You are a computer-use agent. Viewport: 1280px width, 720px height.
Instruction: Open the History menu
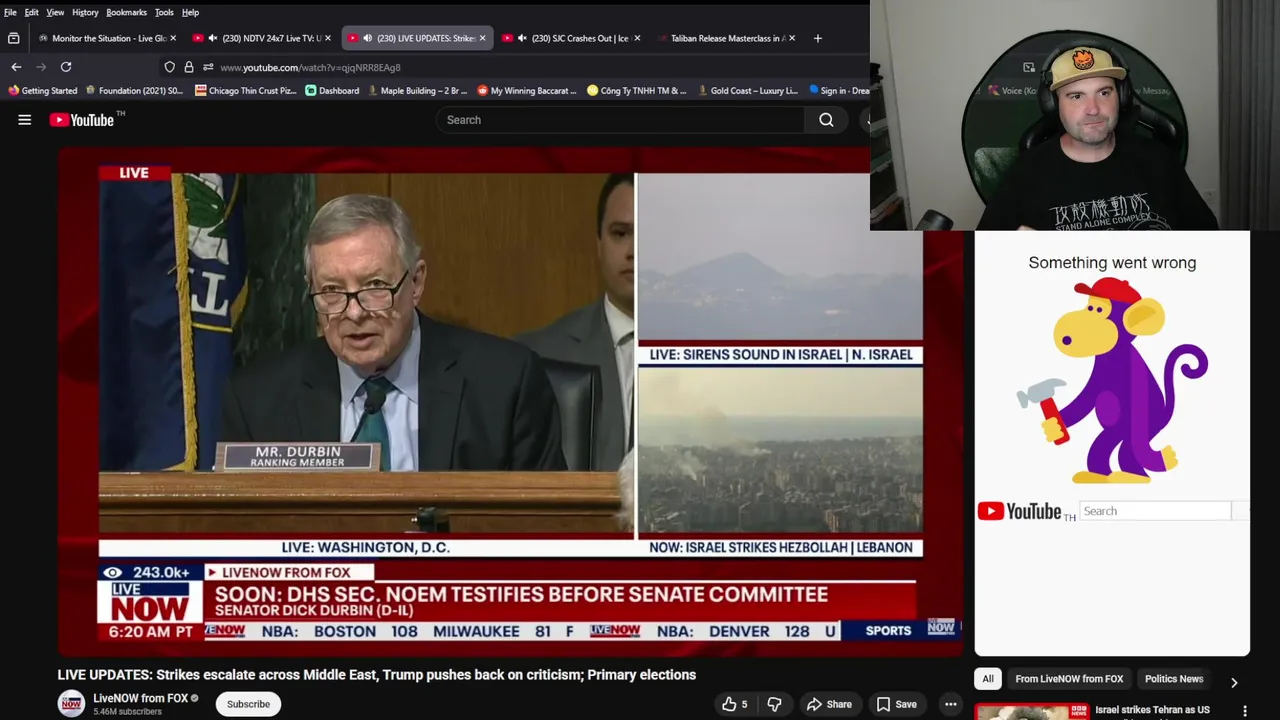coord(85,12)
